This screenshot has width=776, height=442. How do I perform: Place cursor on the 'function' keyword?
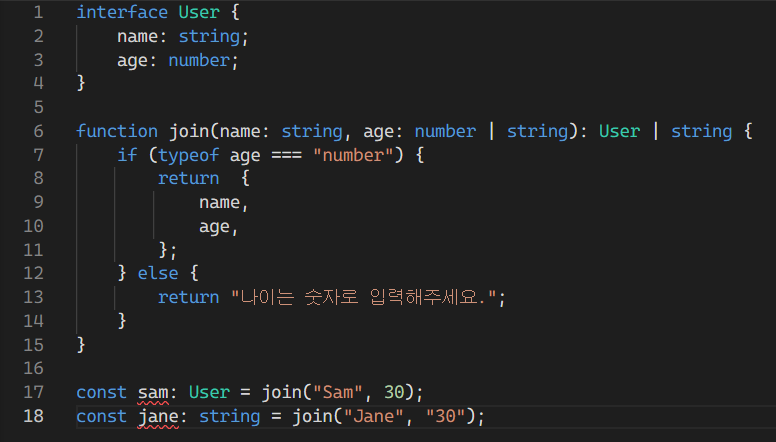117,131
